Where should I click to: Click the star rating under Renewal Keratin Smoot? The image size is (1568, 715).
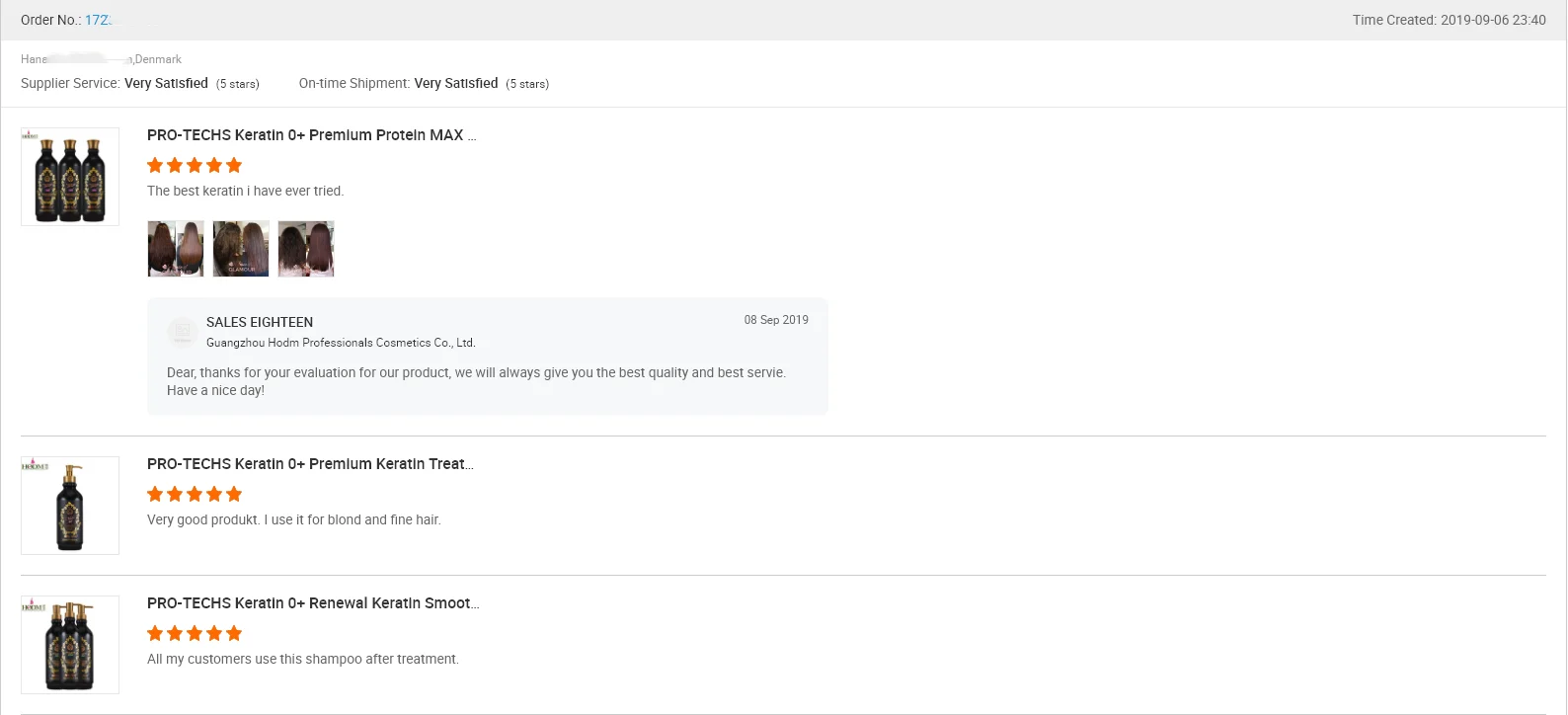click(x=195, y=634)
